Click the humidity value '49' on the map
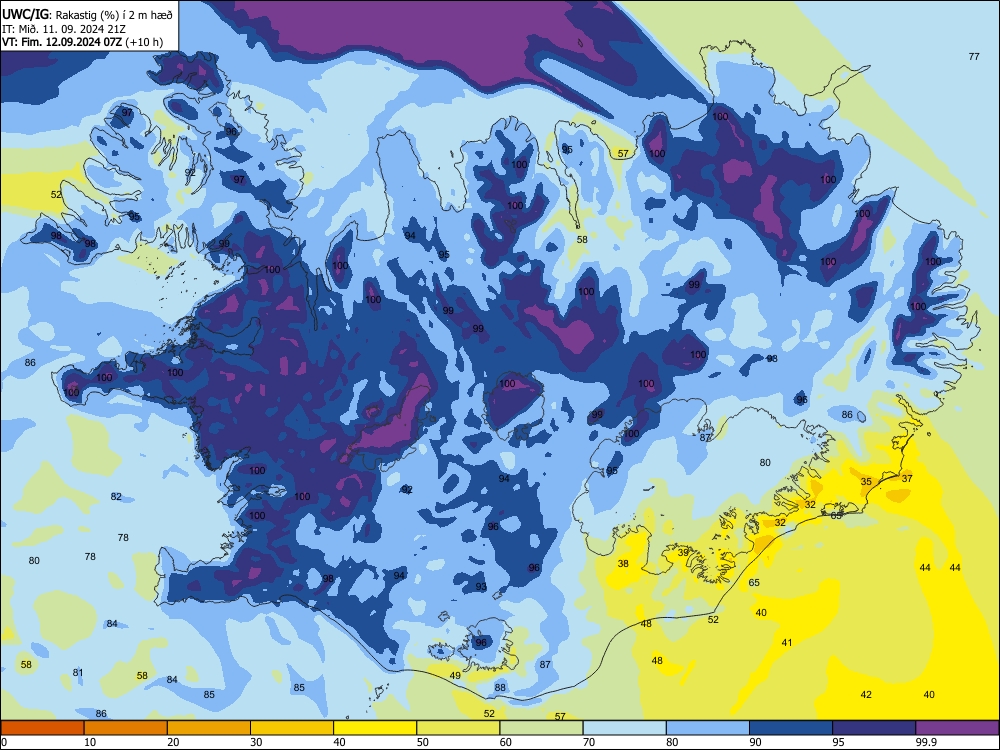 [x=455, y=675]
